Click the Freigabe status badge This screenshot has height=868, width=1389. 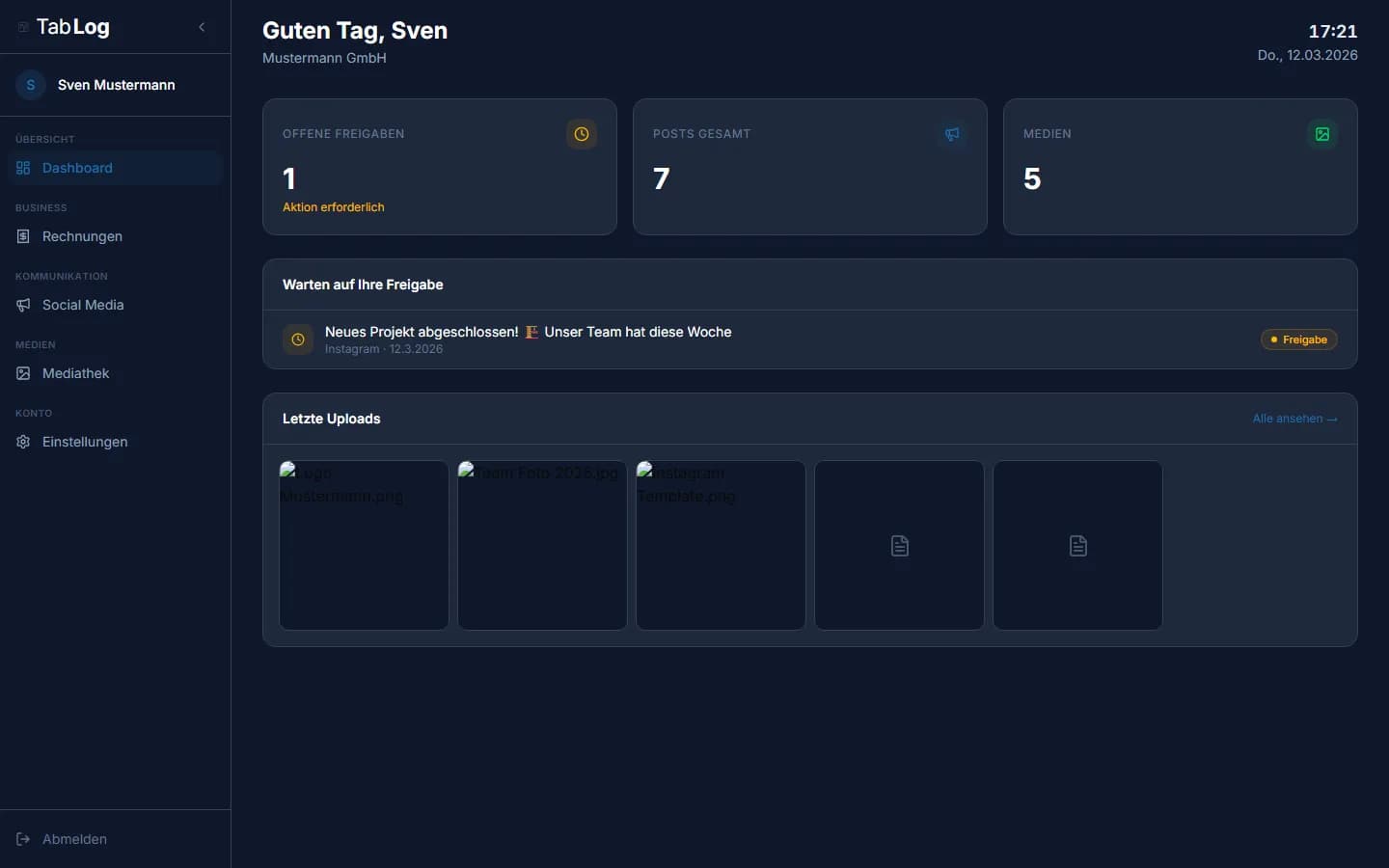[x=1298, y=339]
